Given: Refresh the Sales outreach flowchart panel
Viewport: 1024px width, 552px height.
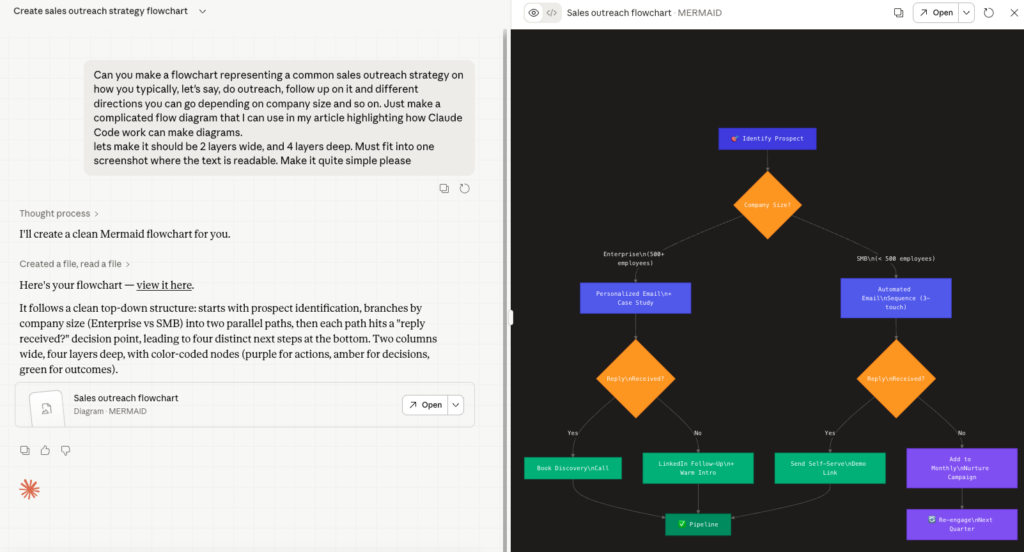Looking at the screenshot, I should (989, 13).
